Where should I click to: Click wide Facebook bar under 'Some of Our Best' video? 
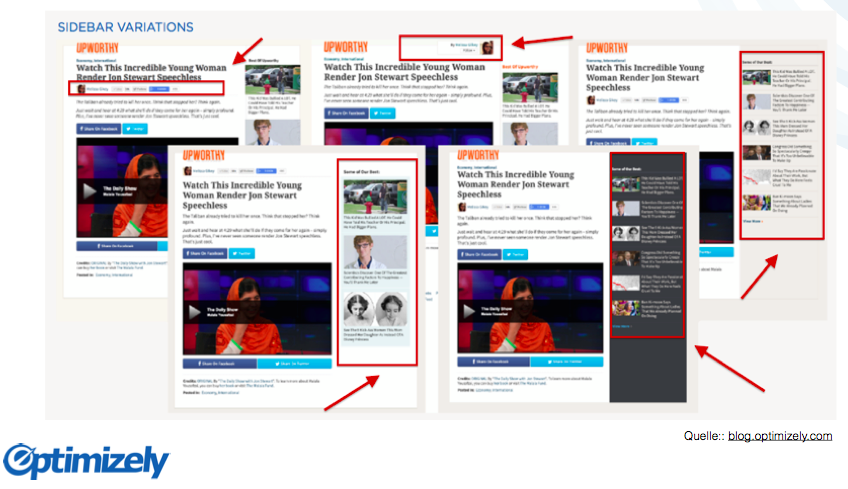(x=220, y=364)
